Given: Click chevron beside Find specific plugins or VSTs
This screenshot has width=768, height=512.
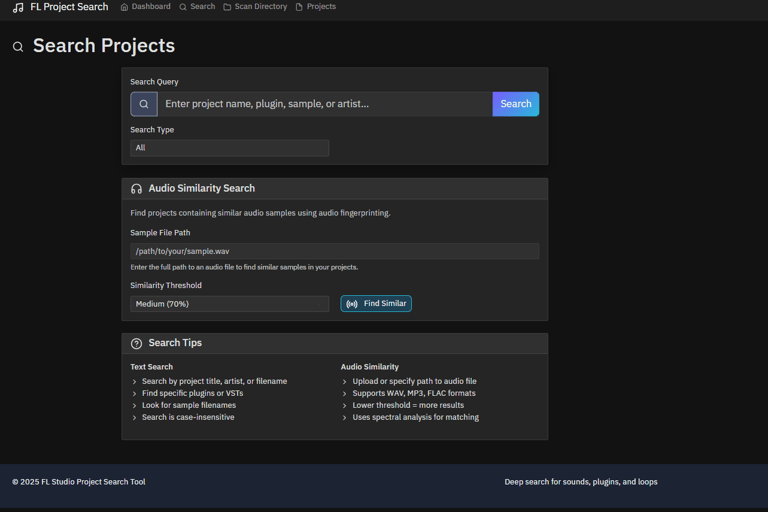Looking at the screenshot, I should click(134, 393).
